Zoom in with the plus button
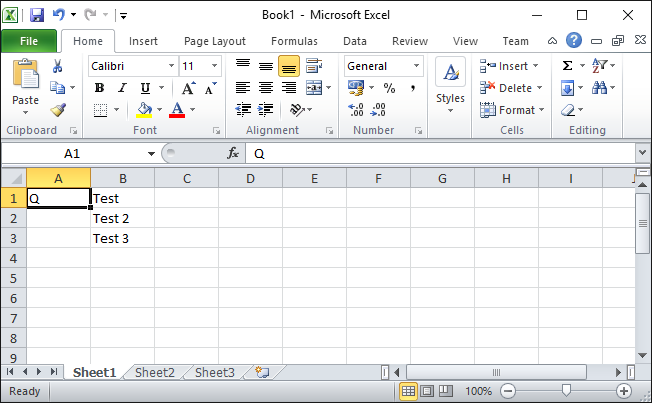The height and width of the screenshot is (403, 652). 623,391
